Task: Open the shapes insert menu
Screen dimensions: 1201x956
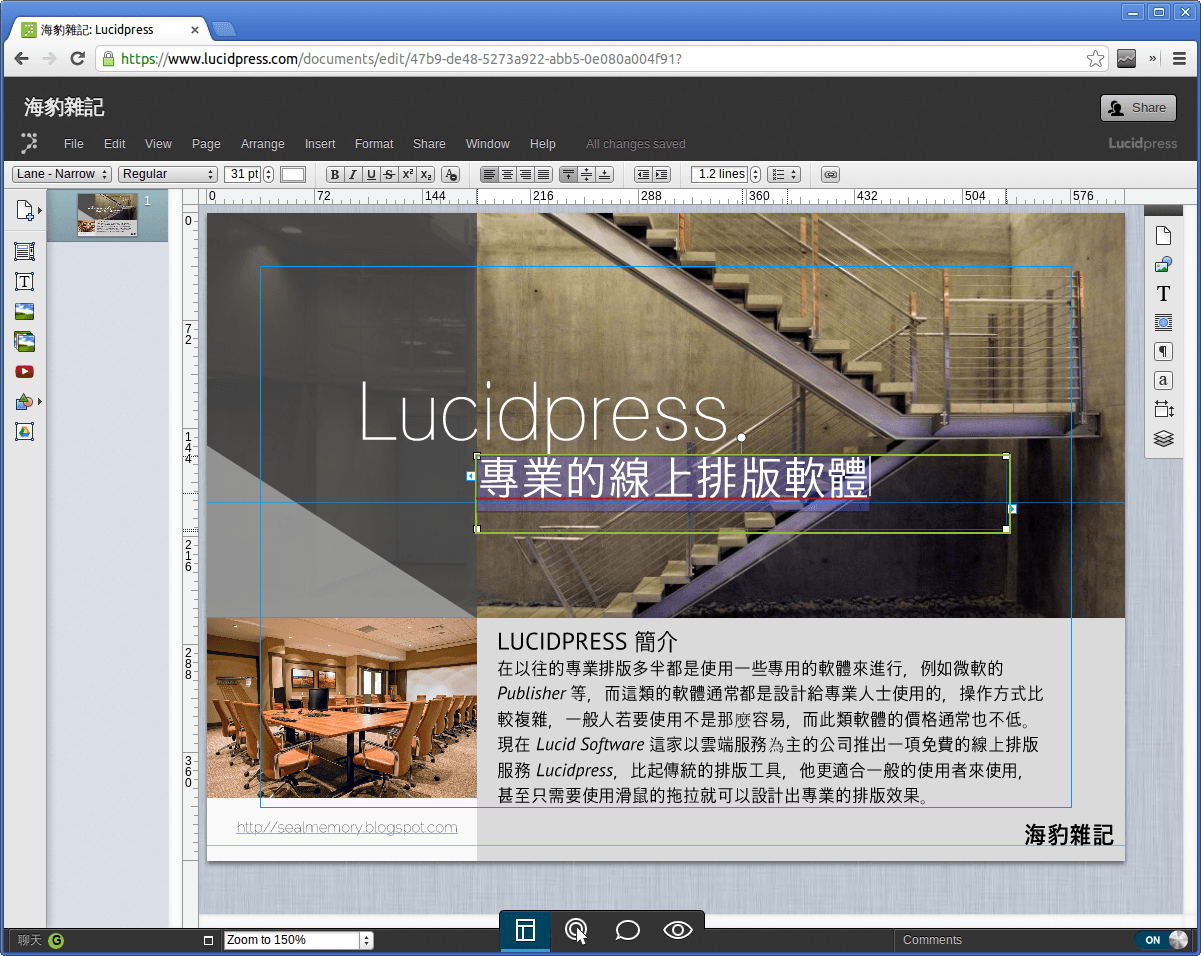Action: click(24, 401)
